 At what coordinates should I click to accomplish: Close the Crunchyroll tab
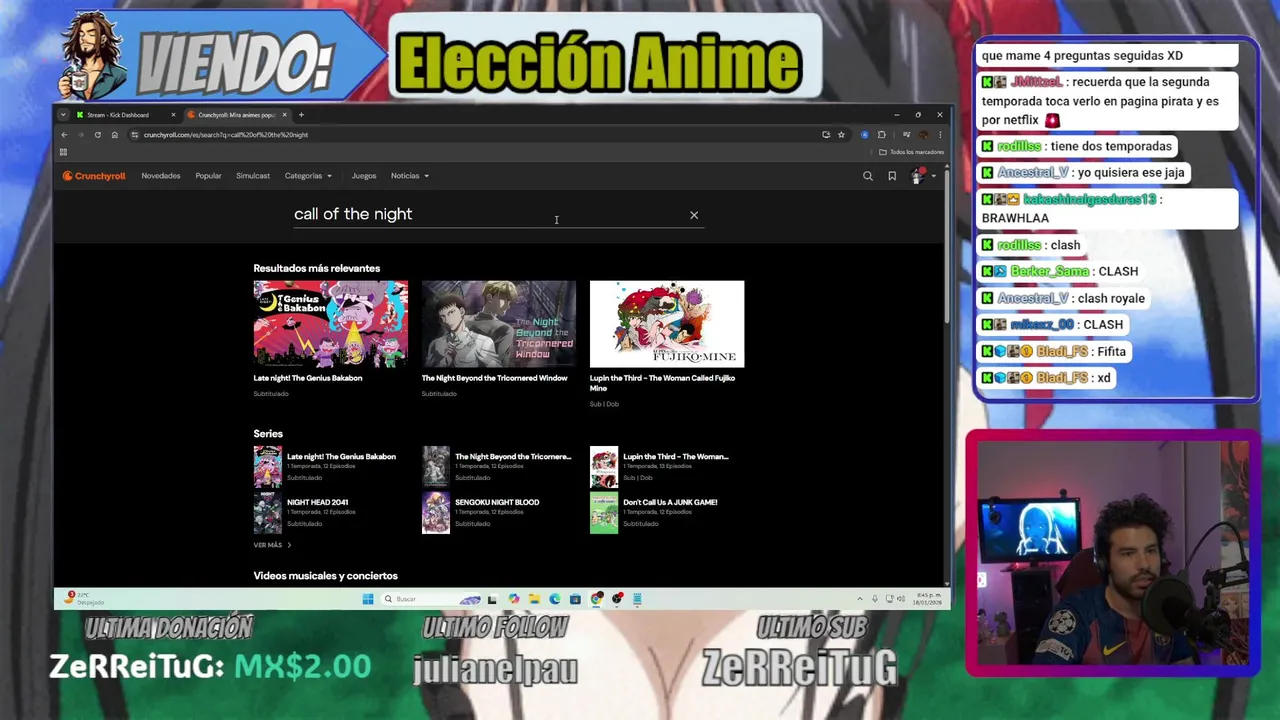click(x=284, y=115)
